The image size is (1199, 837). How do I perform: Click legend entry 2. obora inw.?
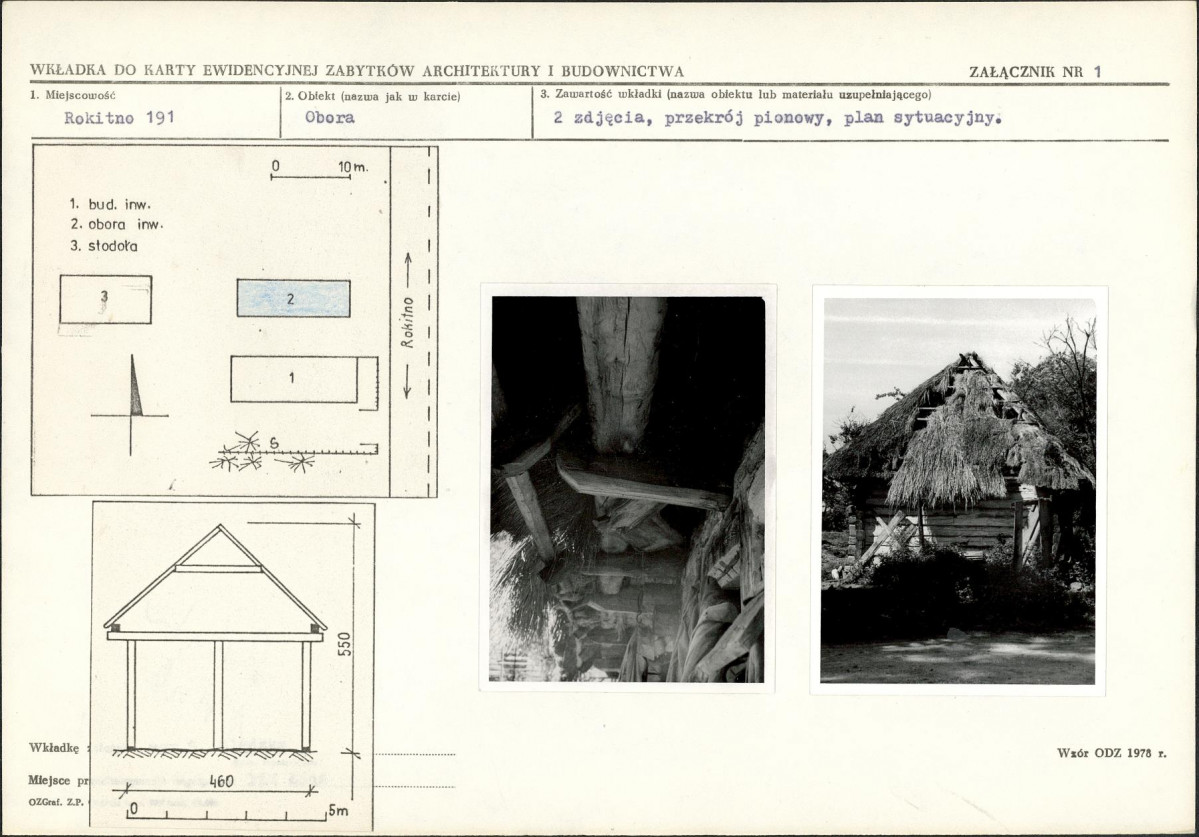click(117, 225)
